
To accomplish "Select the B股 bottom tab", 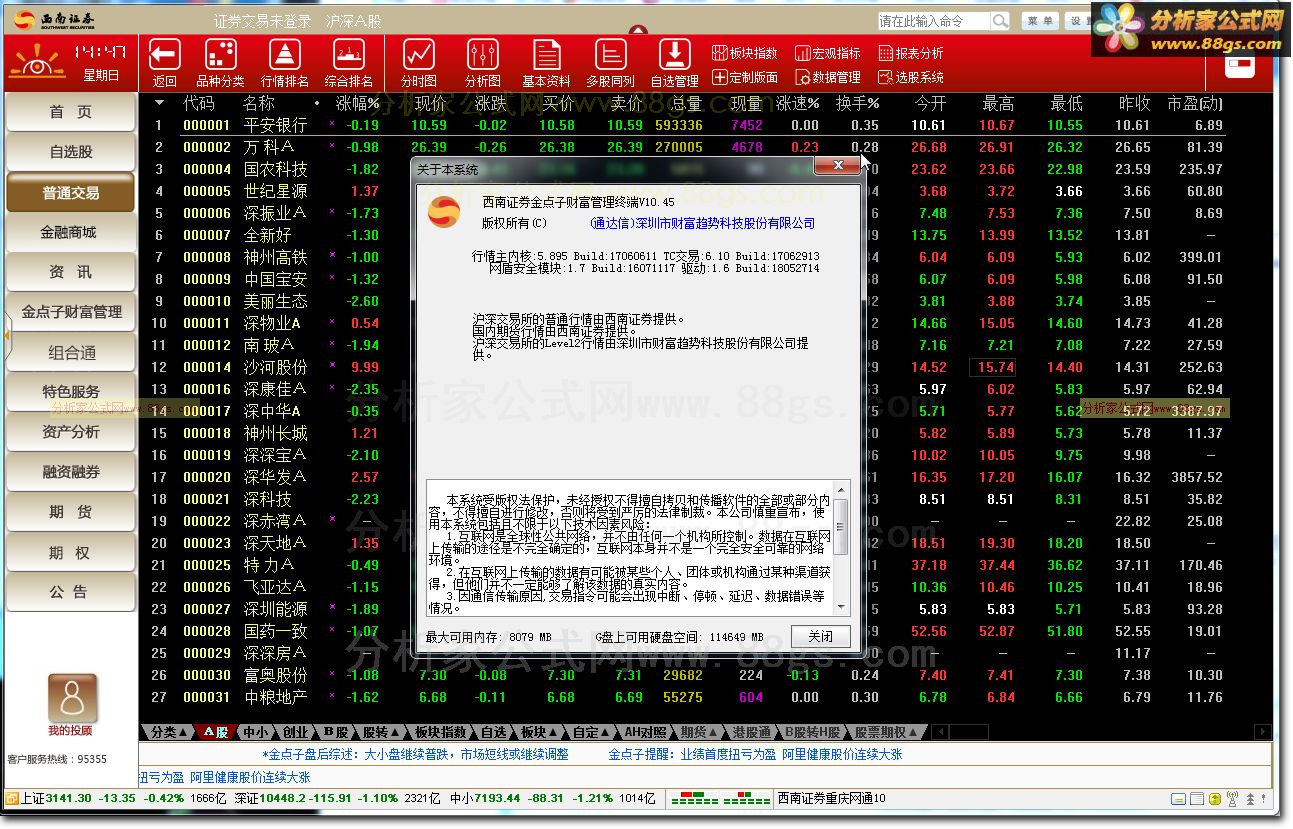I will click(334, 732).
